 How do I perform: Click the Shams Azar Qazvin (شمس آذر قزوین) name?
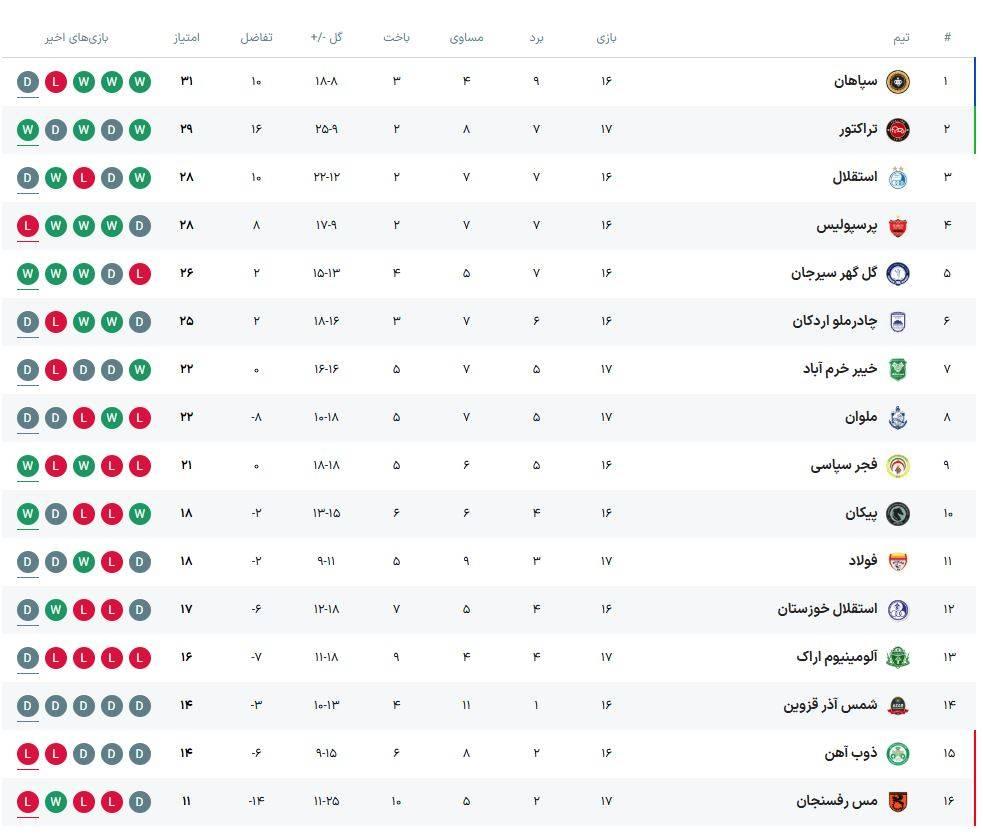830,705
